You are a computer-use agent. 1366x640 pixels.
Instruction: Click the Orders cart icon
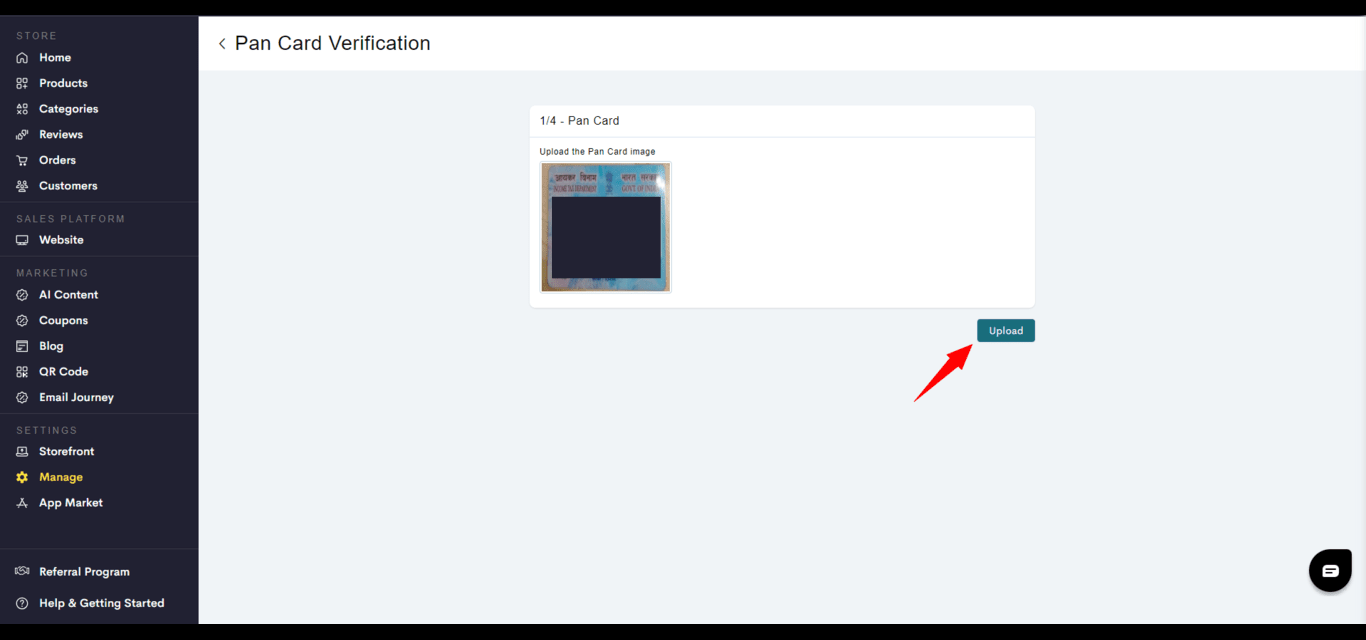tap(22, 160)
